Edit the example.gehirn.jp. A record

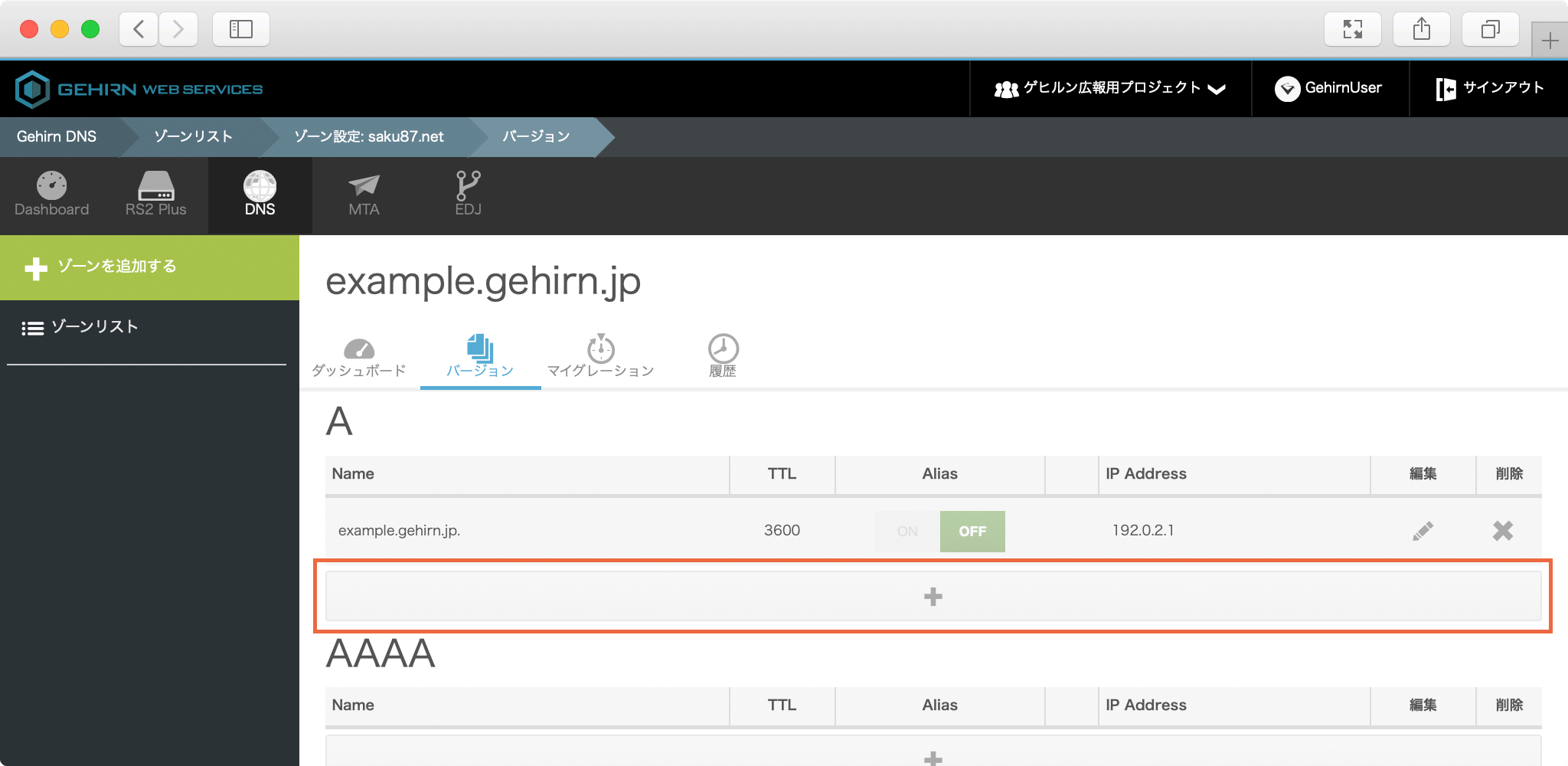pos(1423,531)
